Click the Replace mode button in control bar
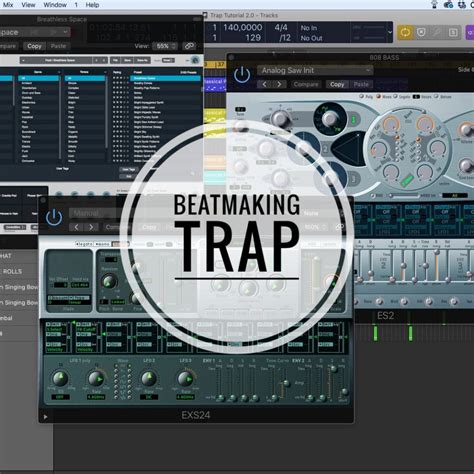474x474 pixels. tap(421, 32)
